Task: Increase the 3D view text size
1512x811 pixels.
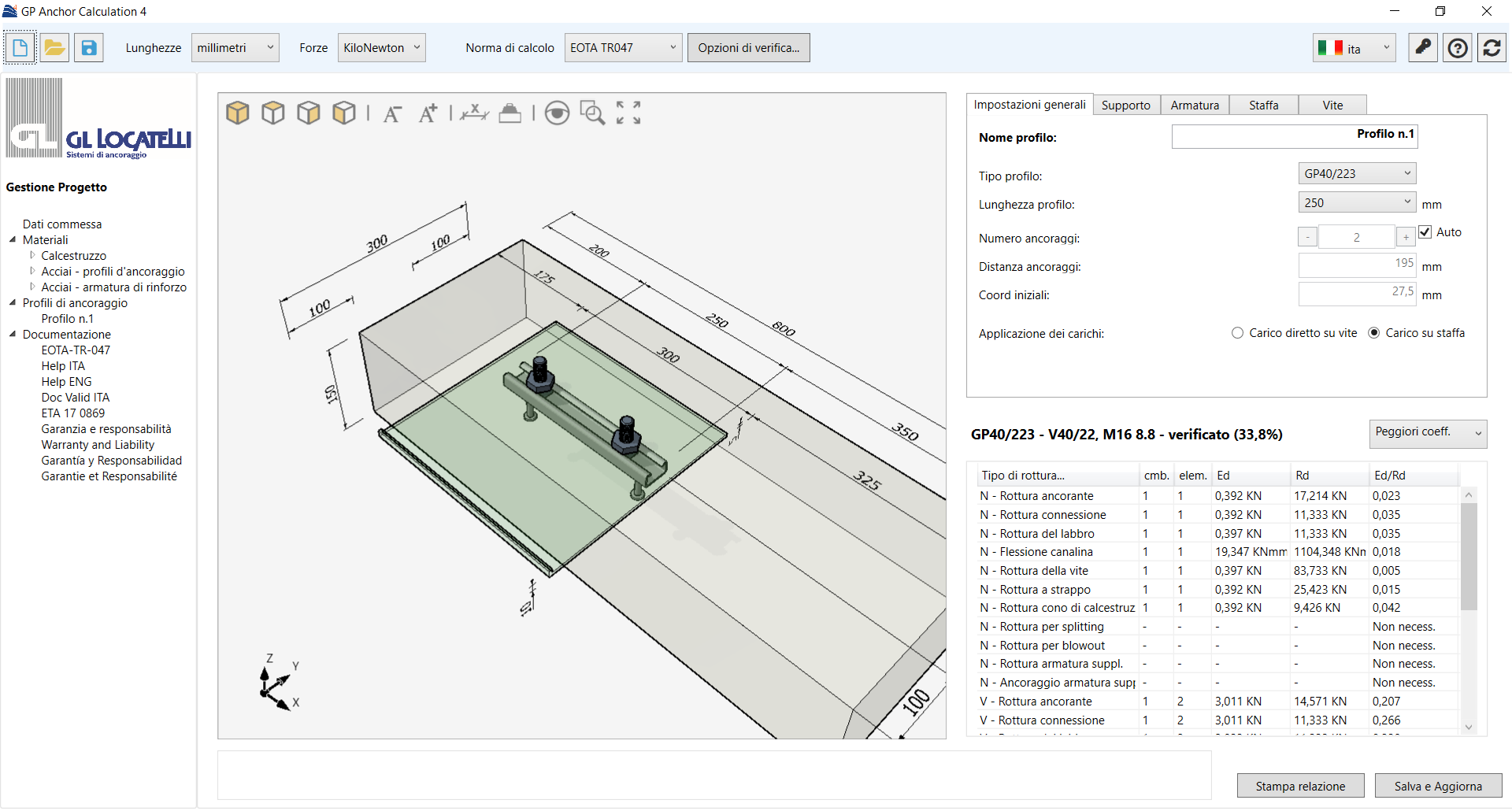Action: click(x=428, y=113)
